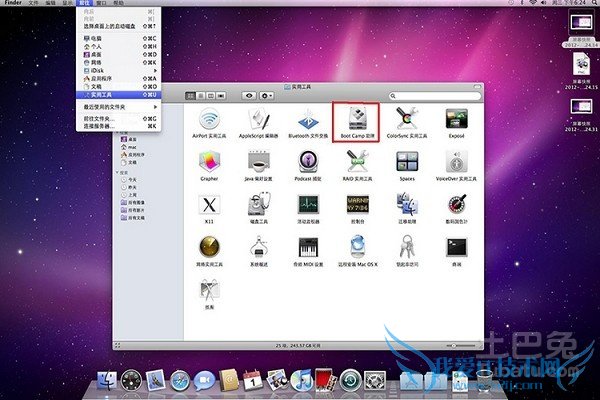Viewport: 600px width, 400px height.
Task: Expand the iDisk submenu
Action: click(119, 70)
